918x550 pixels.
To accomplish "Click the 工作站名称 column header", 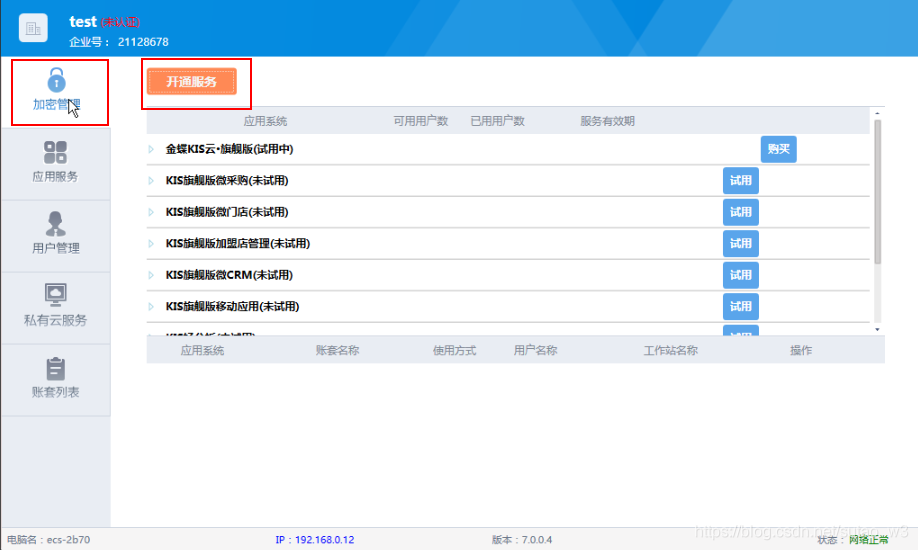I will click(670, 350).
